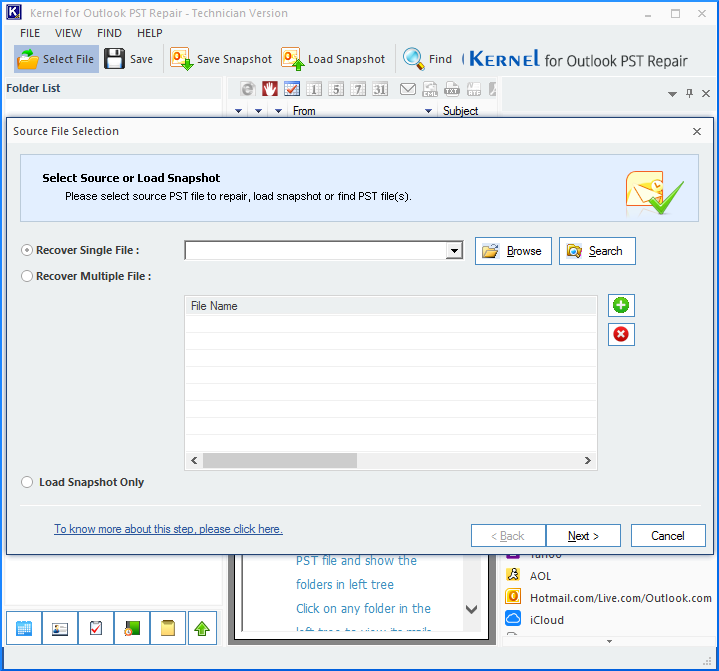Pin the right side panel
Screen dimensions: 719x671
[689, 94]
